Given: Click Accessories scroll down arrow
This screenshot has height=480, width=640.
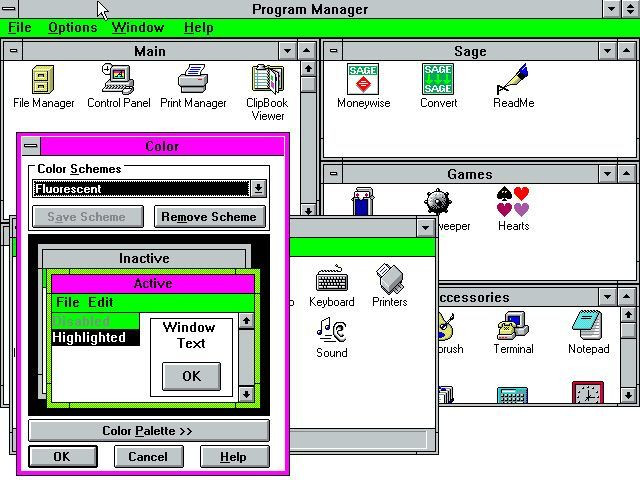Looking at the screenshot, I should 628,395.
